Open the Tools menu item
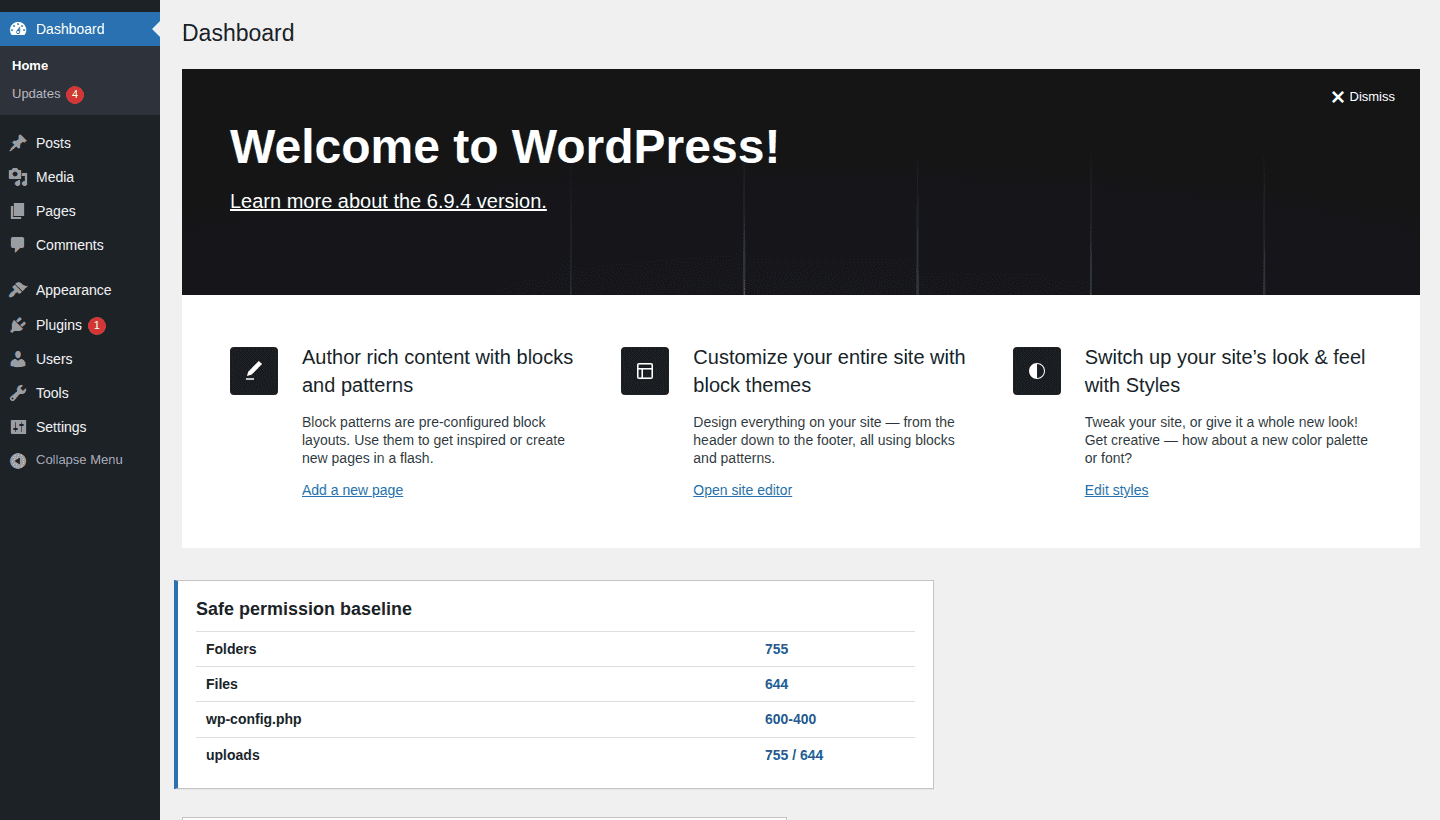The width and height of the screenshot is (1440, 820). [80, 393]
